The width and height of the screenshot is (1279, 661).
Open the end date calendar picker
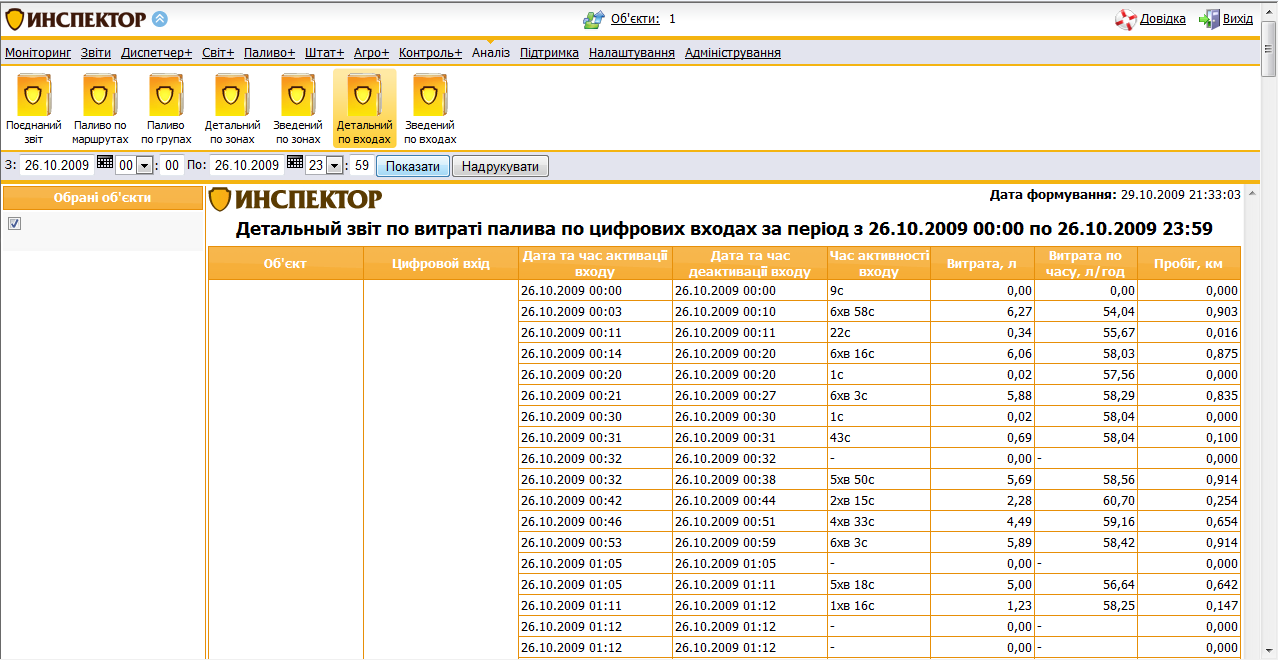click(x=294, y=163)
